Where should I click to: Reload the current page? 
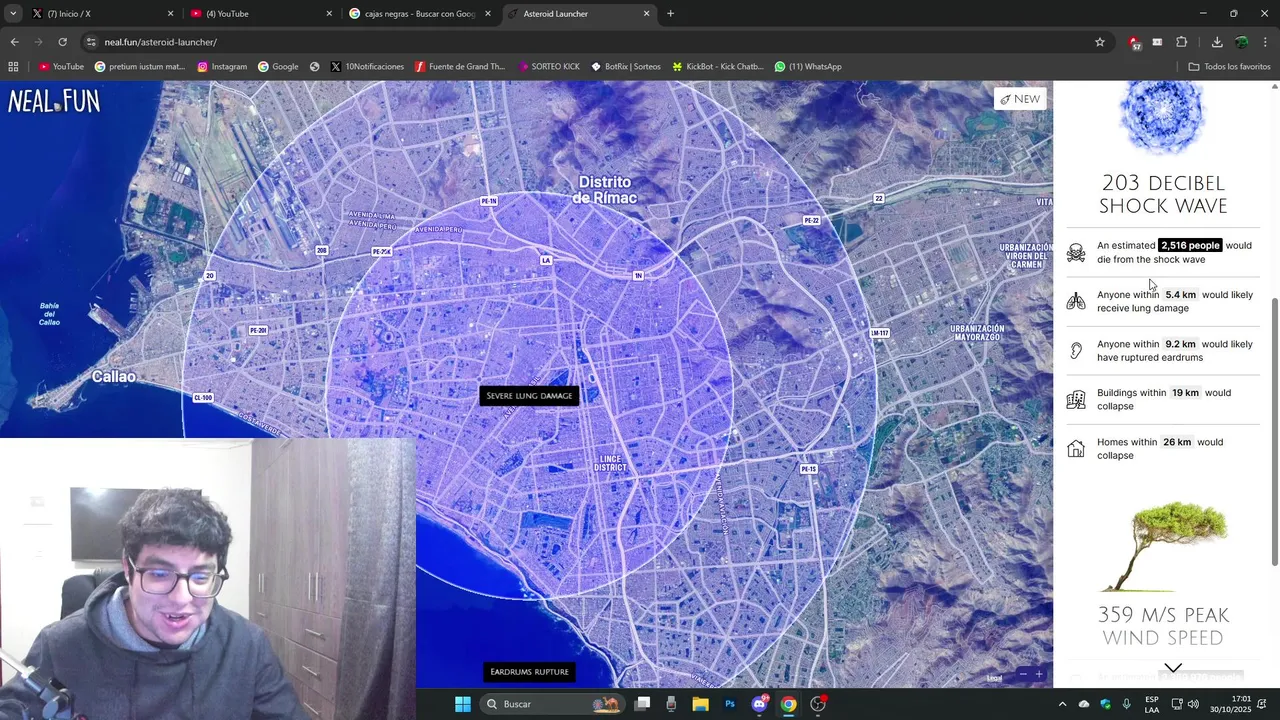62,42
